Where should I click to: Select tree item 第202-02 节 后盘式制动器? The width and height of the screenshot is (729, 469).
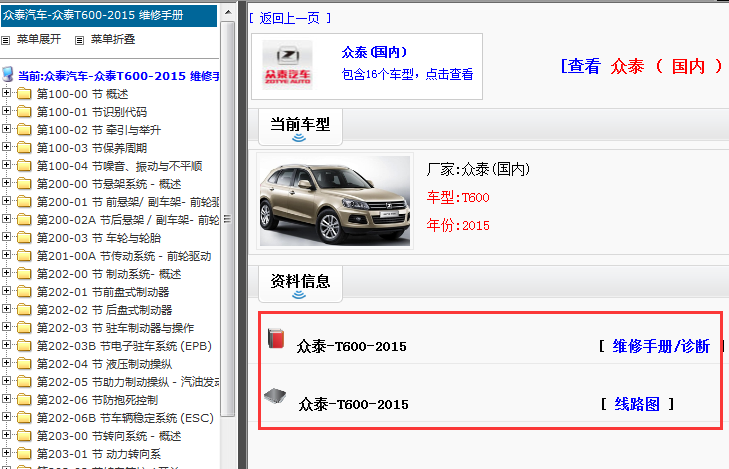(105, 310)
